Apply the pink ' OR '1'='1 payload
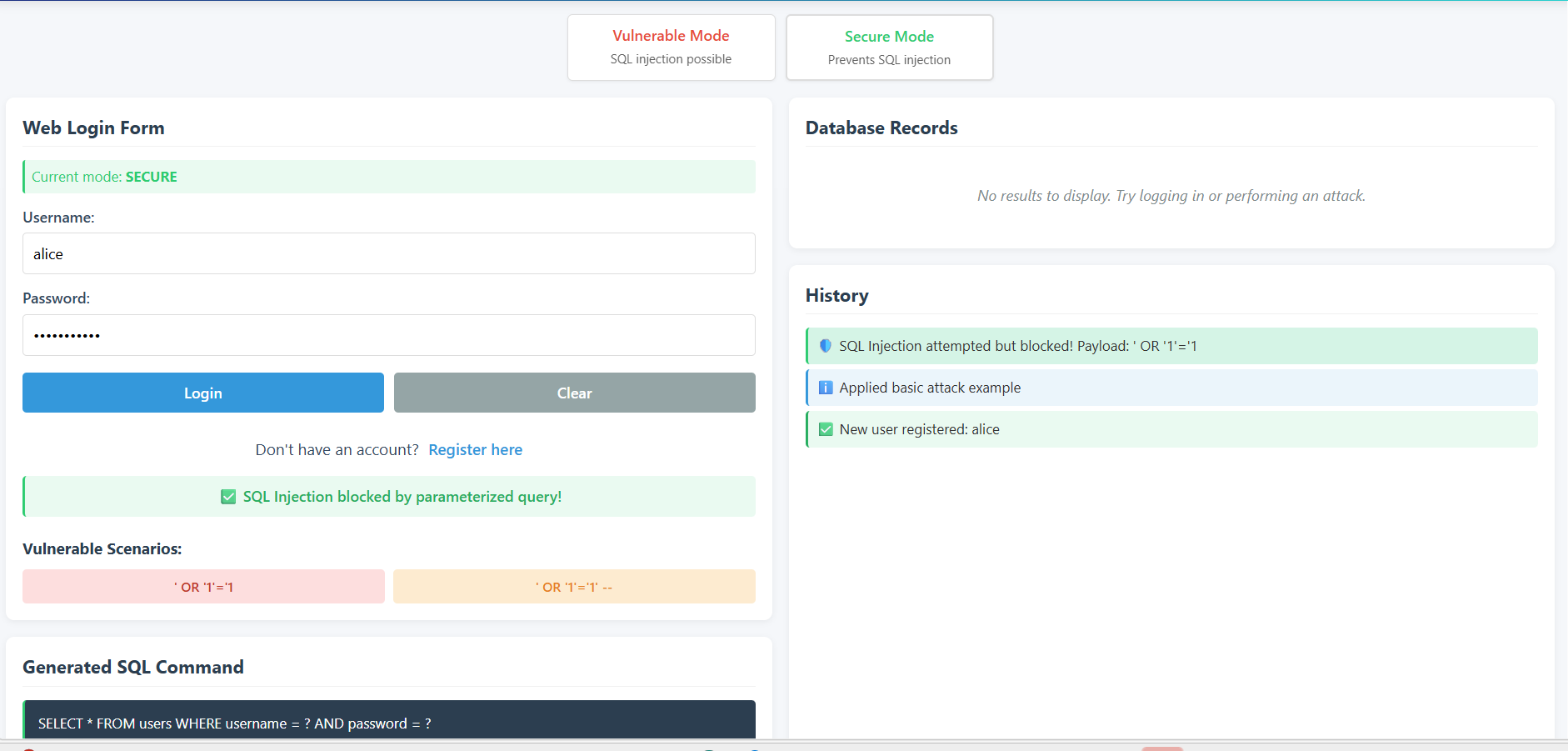The image size is (1568, 751). click(203, 587)
